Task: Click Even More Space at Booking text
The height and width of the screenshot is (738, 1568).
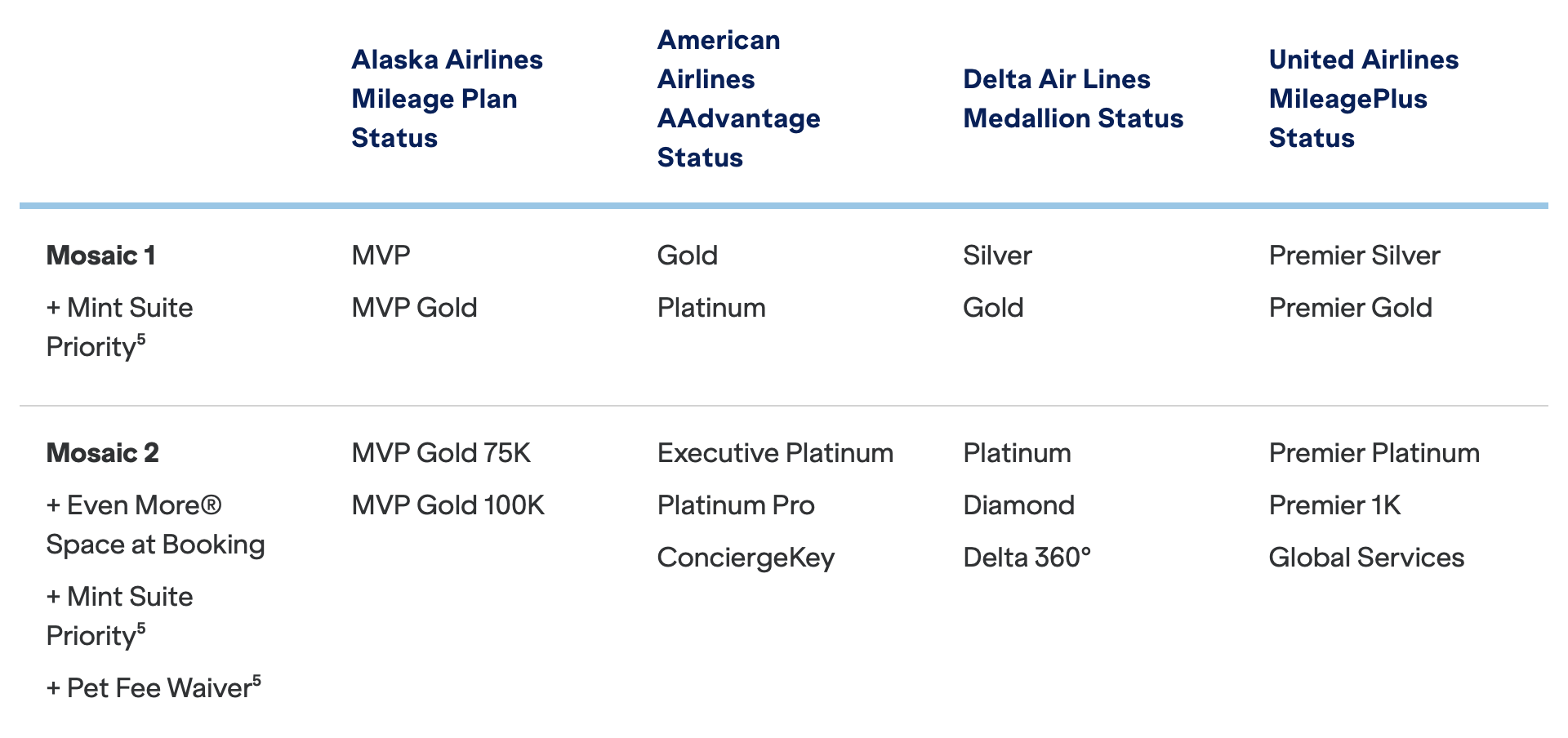Action: [155, 525]
